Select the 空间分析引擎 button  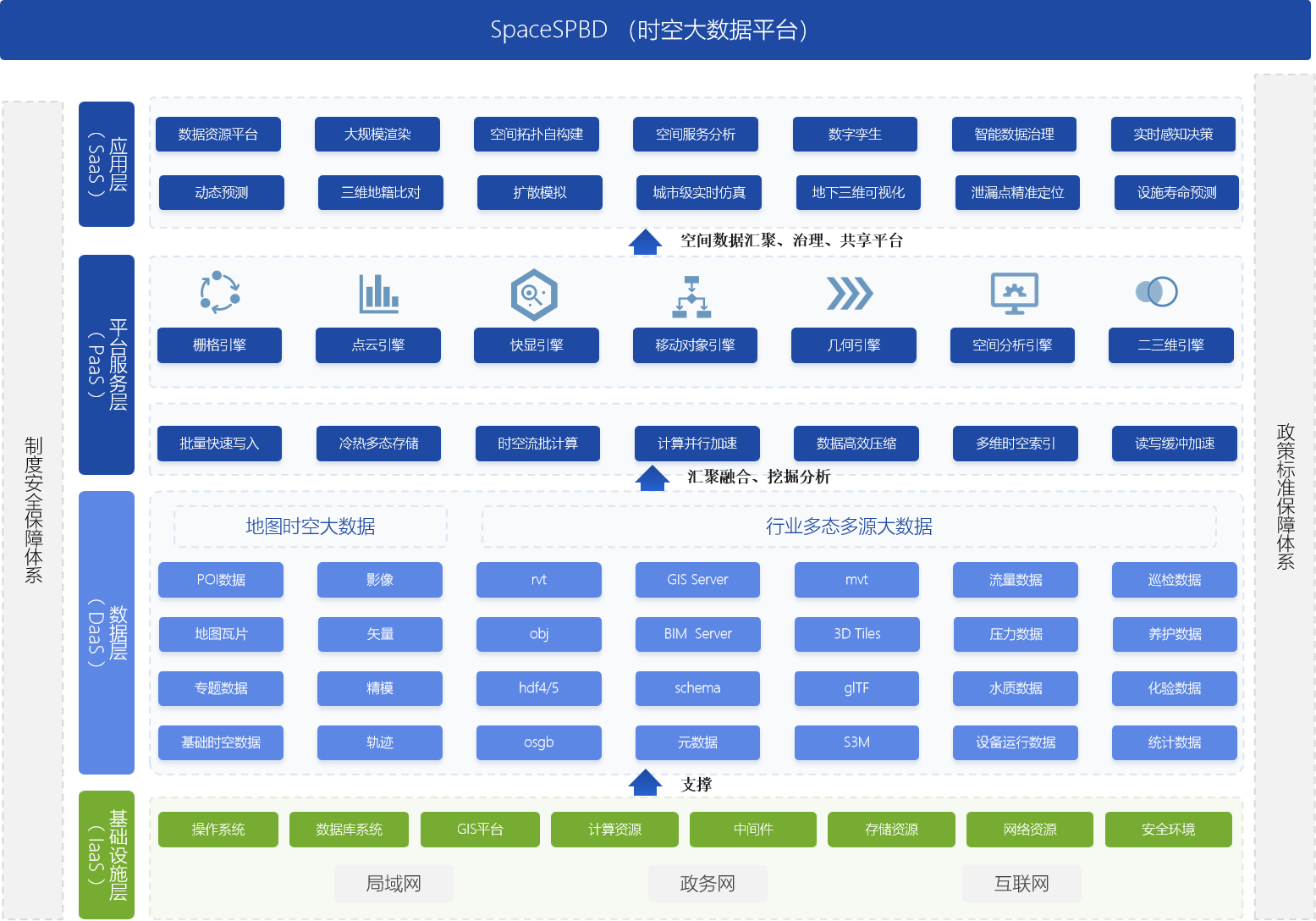coord(1012,345)
